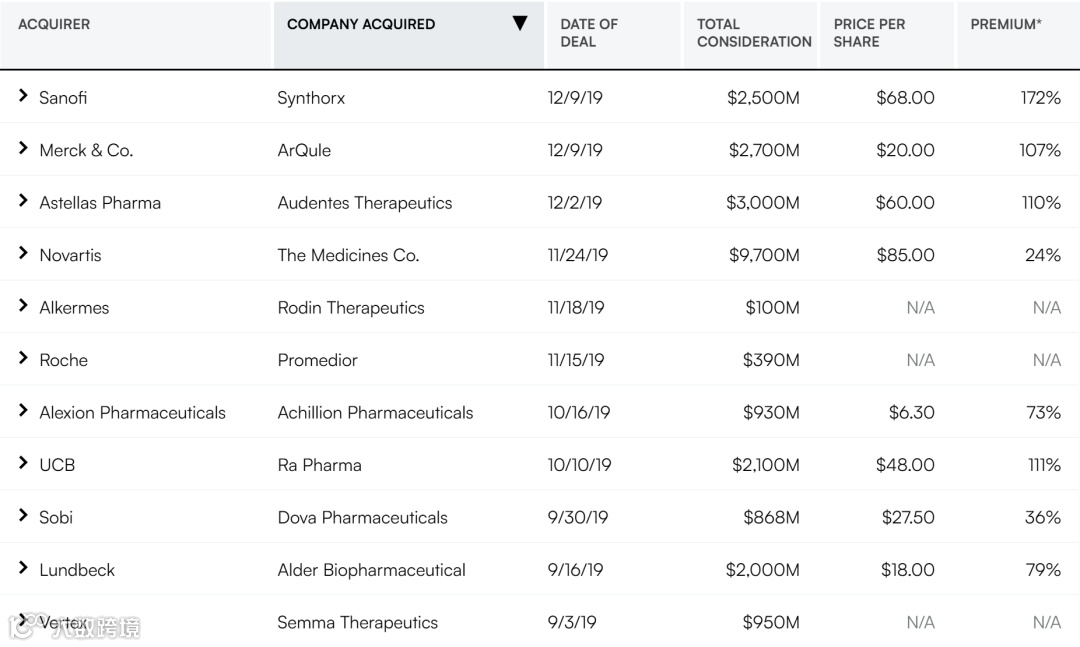Expand the Astellas Pharma deal details
The width and height of the screenshot is (1080, 647).
(x=23, y=201)
